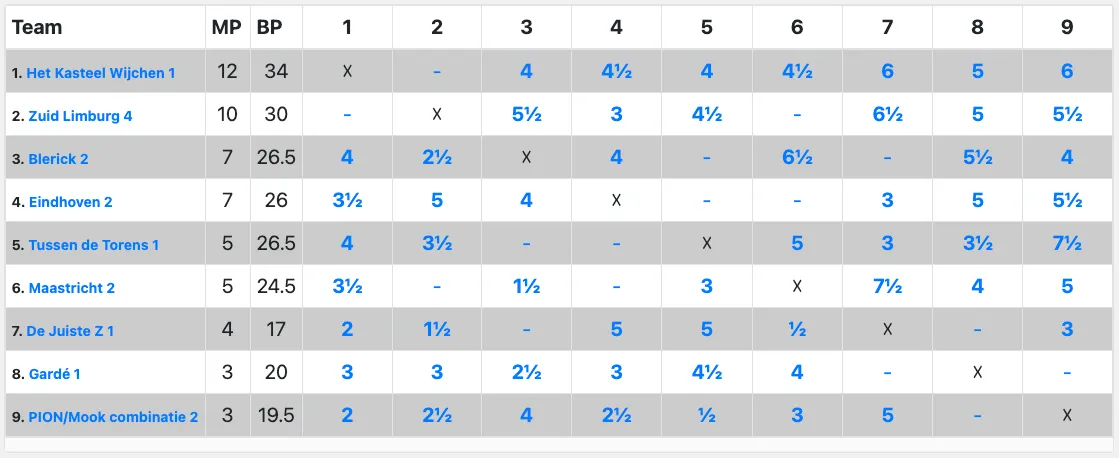Click the MP column header

tap(227, 28)
